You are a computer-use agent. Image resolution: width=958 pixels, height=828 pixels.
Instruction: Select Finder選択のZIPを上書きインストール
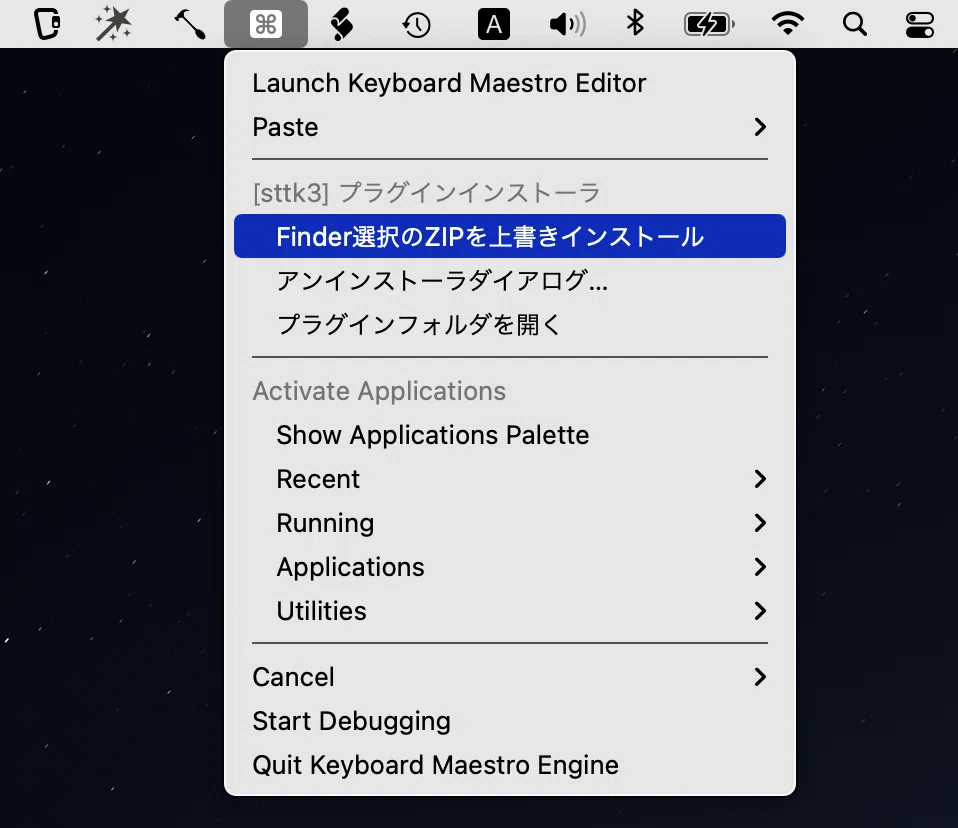click(x=510, y=236)
